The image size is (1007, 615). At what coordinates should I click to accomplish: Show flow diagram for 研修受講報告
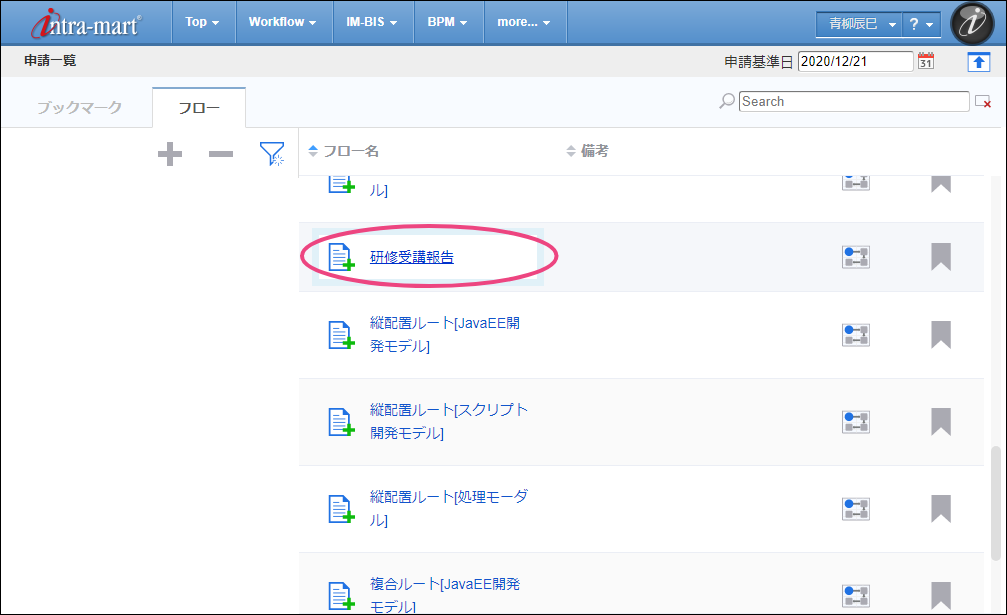(855, 257)
